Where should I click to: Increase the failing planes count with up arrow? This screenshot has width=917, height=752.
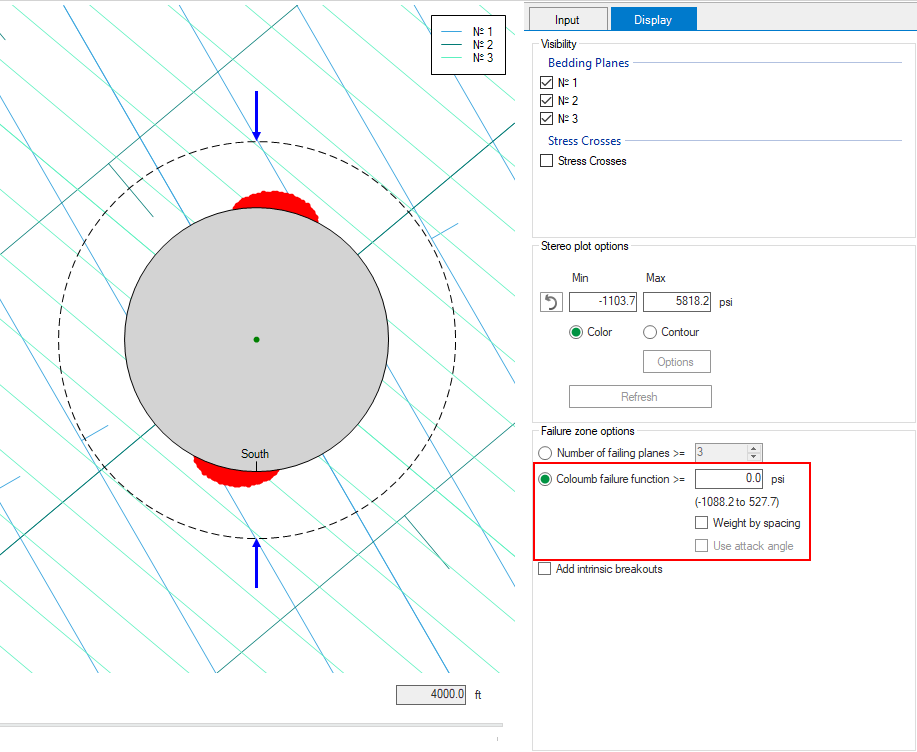point(754,448)
